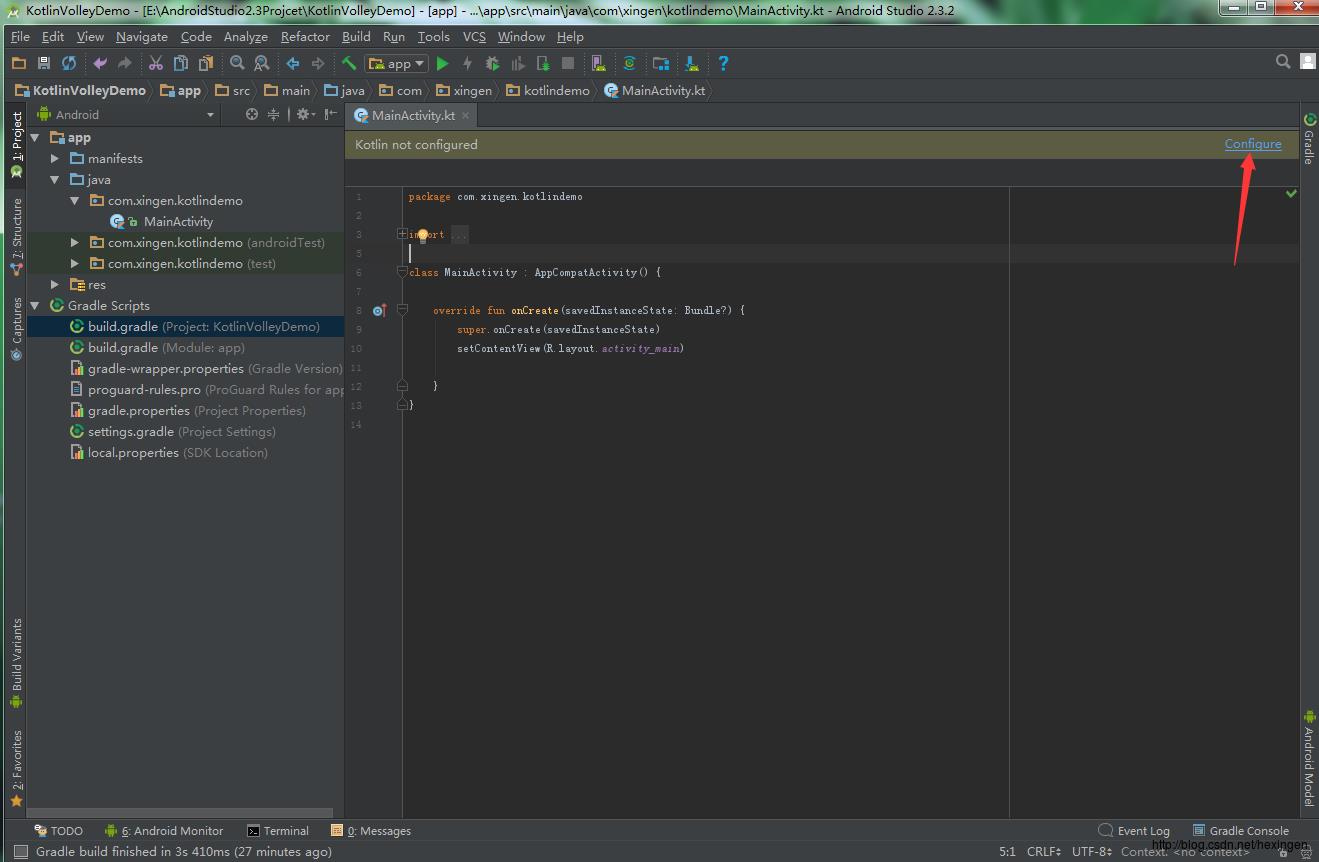Click the Scroll from Source target icon
This screenshot has height=862, width=1319.
point(252,114)
